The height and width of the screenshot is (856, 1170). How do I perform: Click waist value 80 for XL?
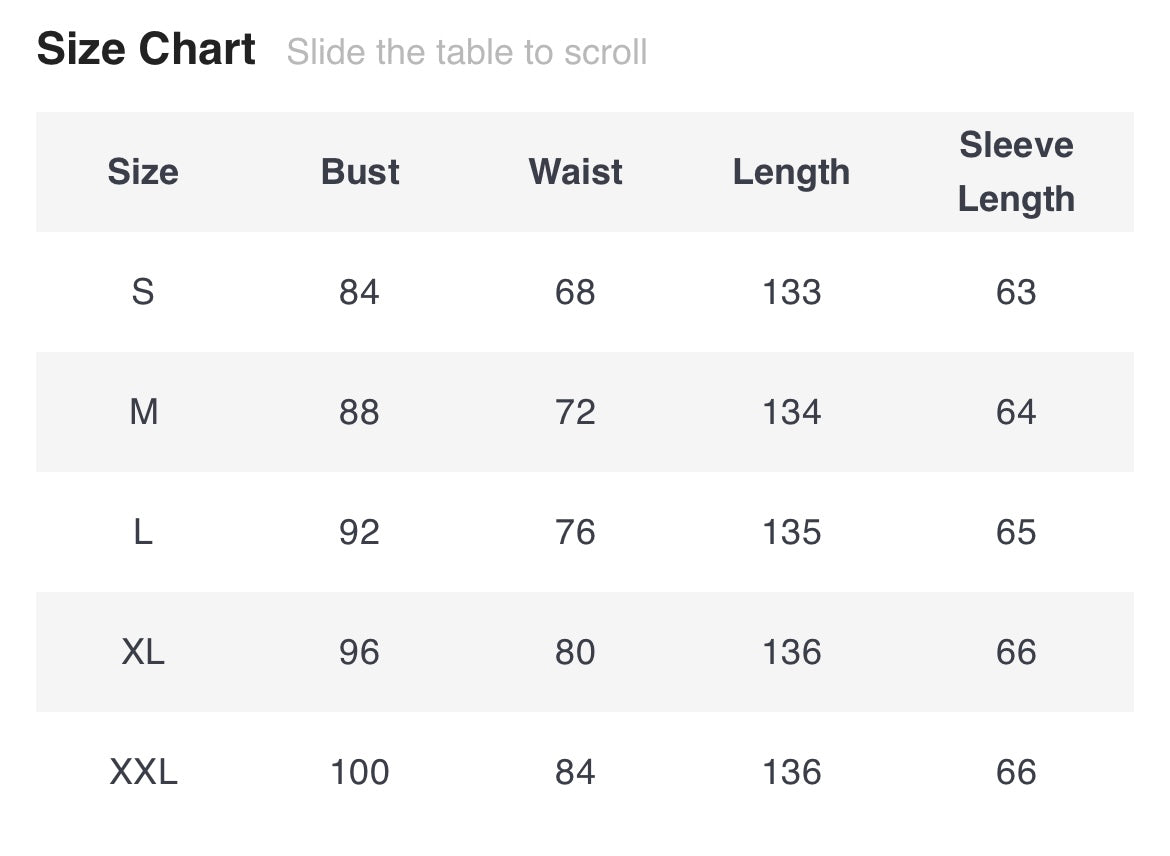coord(575,652)
